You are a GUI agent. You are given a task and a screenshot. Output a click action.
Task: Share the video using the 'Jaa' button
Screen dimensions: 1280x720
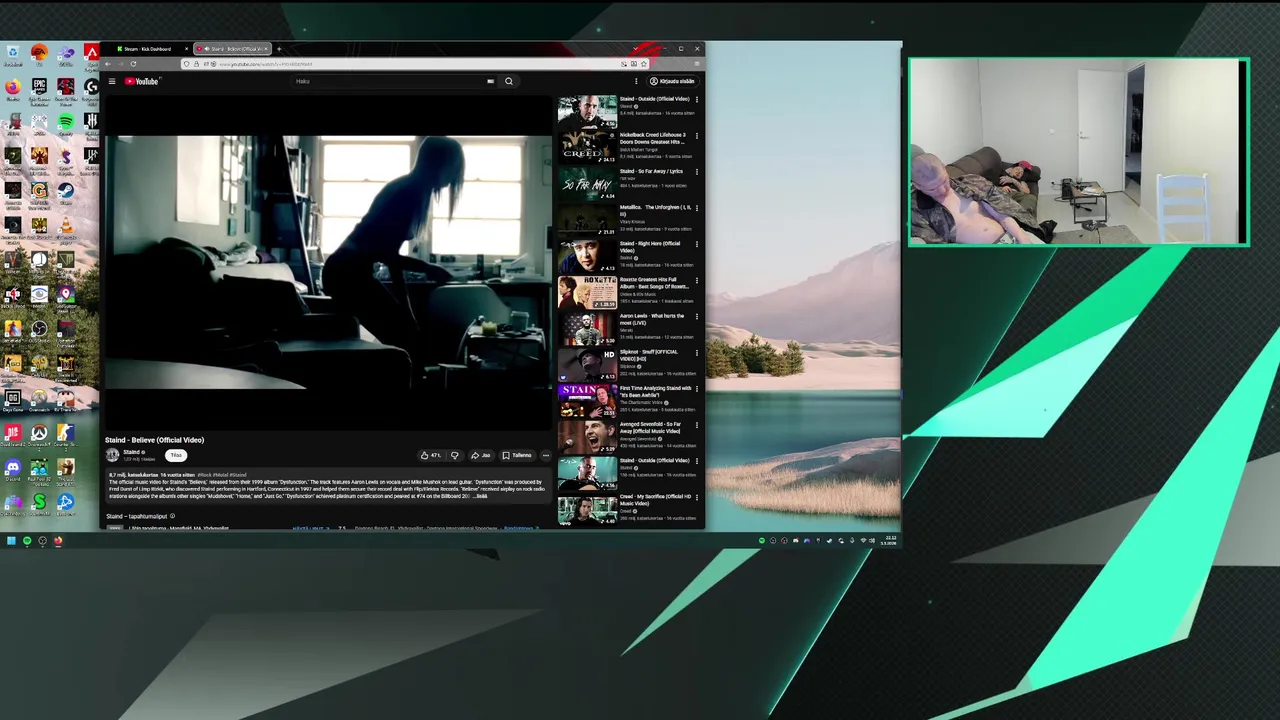tap(481, 455)
